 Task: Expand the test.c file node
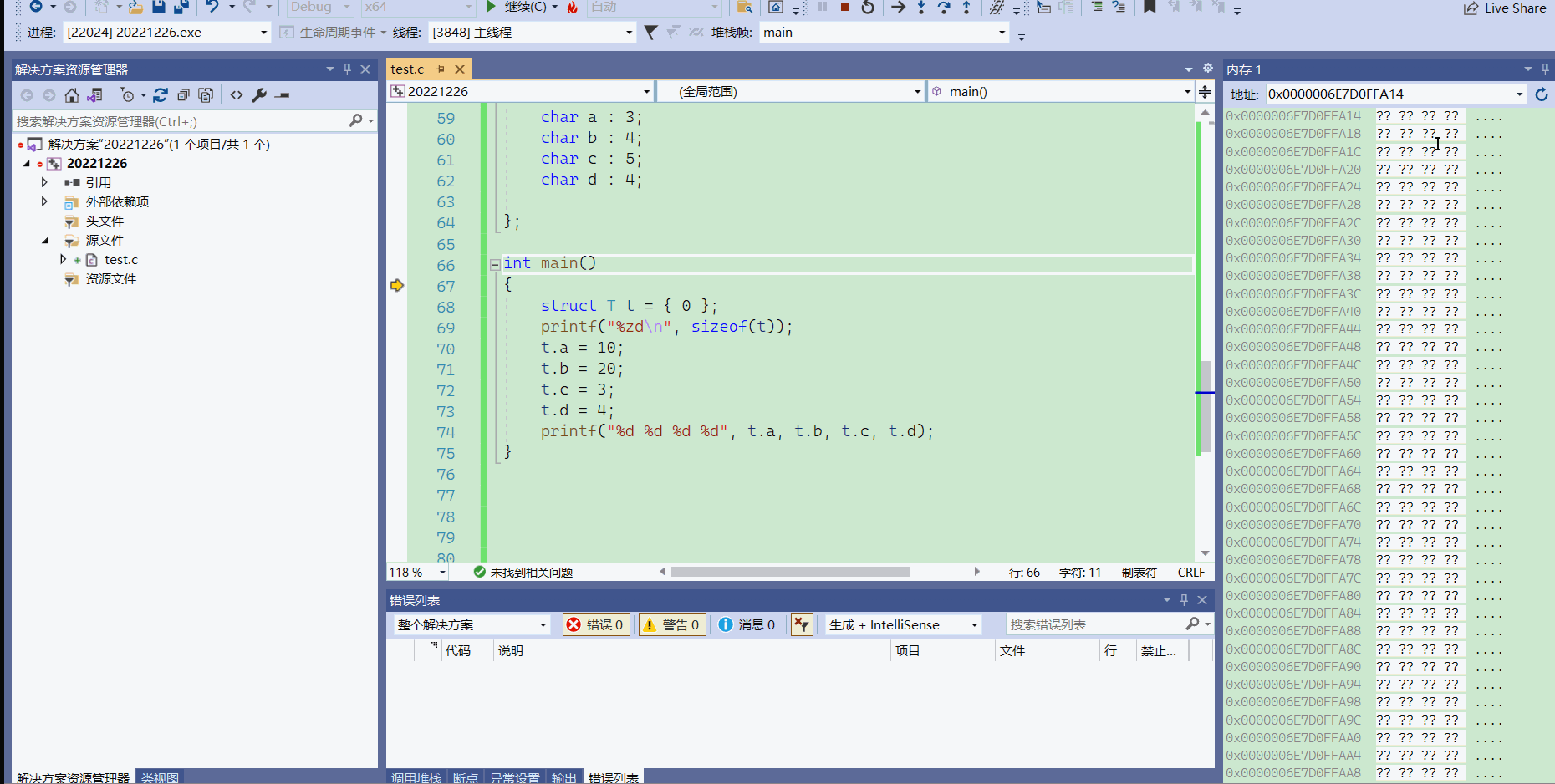click(63, 260)
